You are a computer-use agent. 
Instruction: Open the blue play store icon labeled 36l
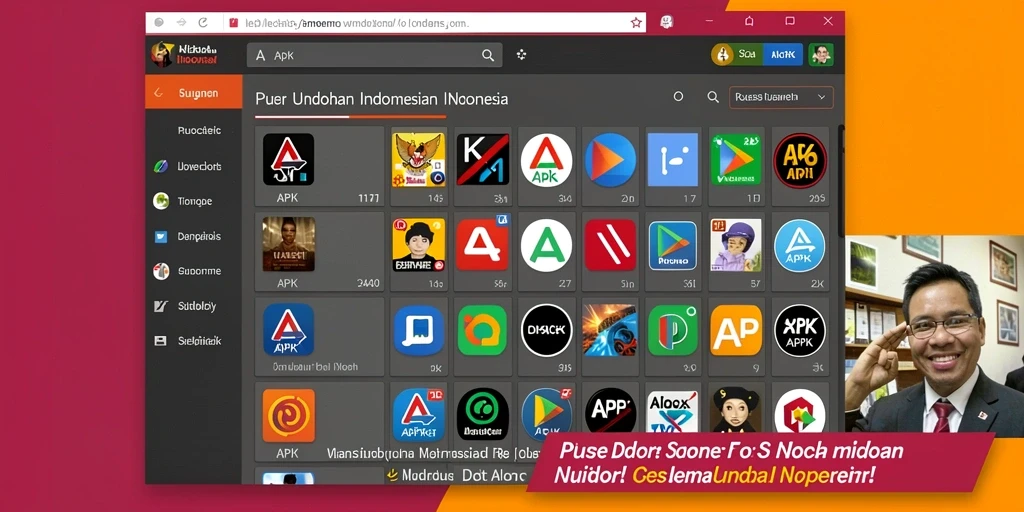pyautogui.click(x=673, y=246)
